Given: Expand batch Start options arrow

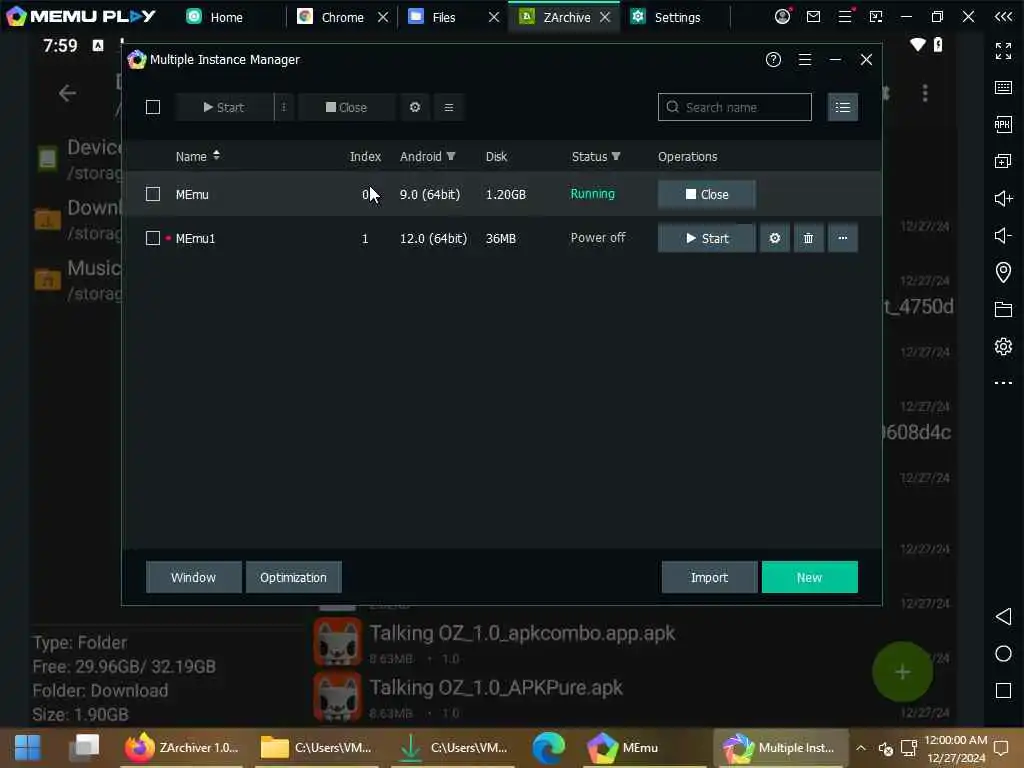Looking at the screenshot, I should (283, 107).
